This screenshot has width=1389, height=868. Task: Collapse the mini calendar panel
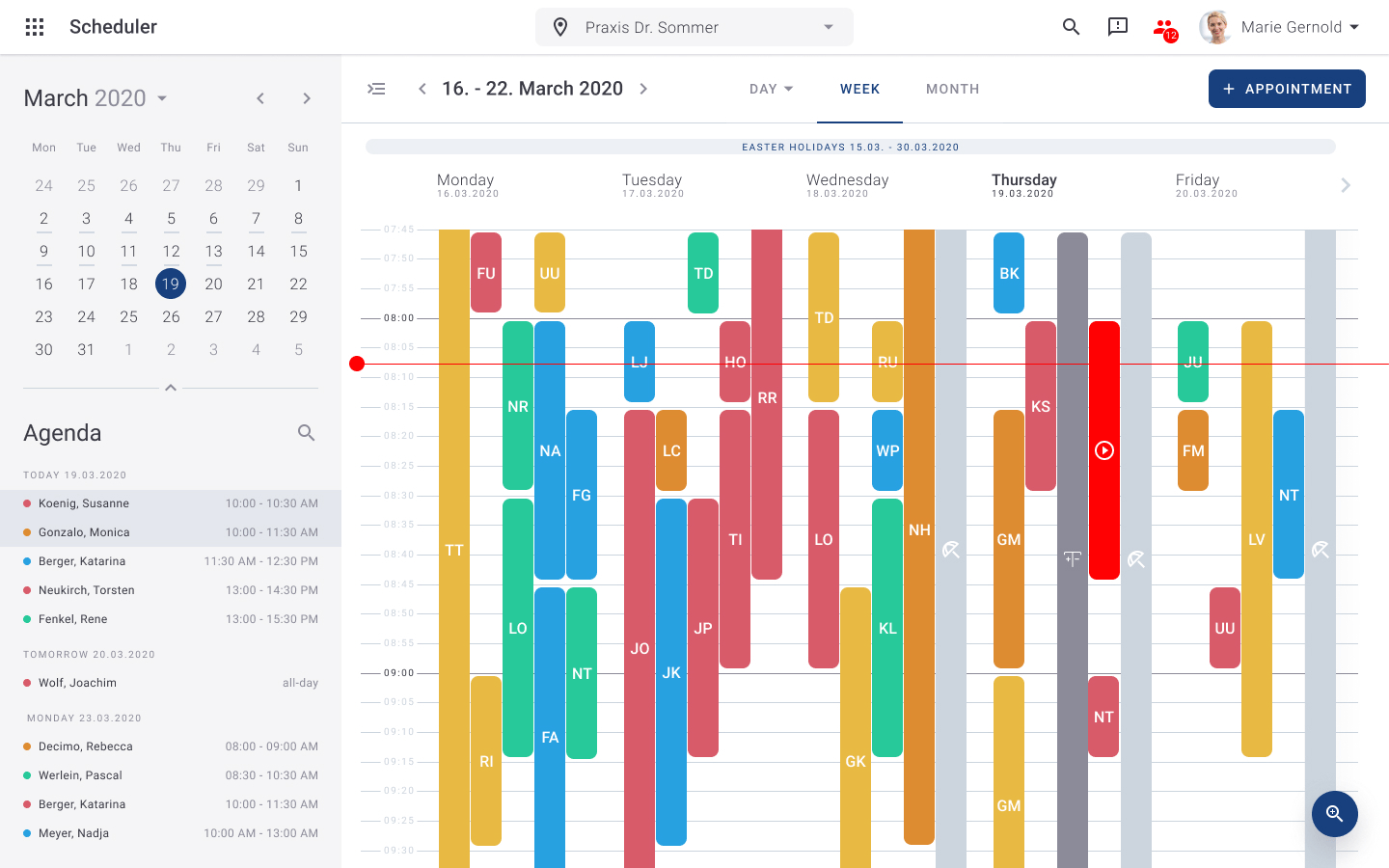tap(171, 388)
